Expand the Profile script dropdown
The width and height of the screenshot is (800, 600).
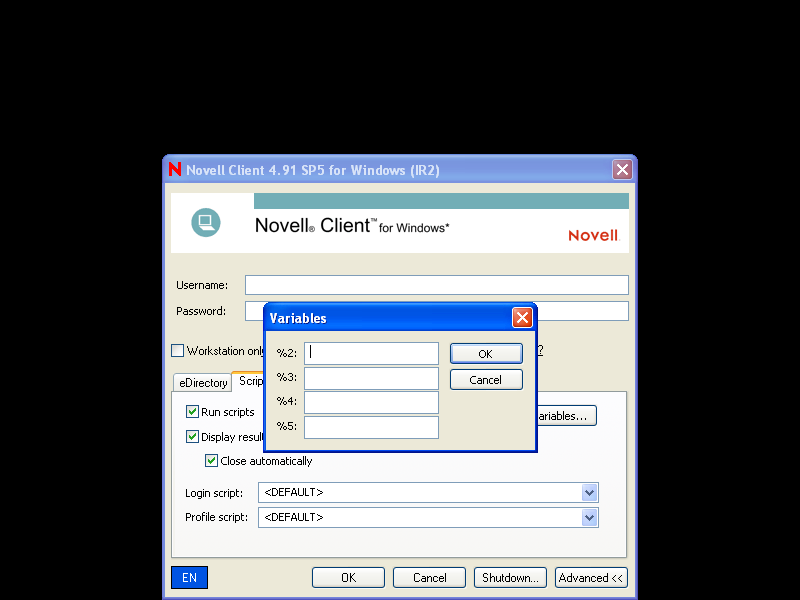(x=589, y=517)
